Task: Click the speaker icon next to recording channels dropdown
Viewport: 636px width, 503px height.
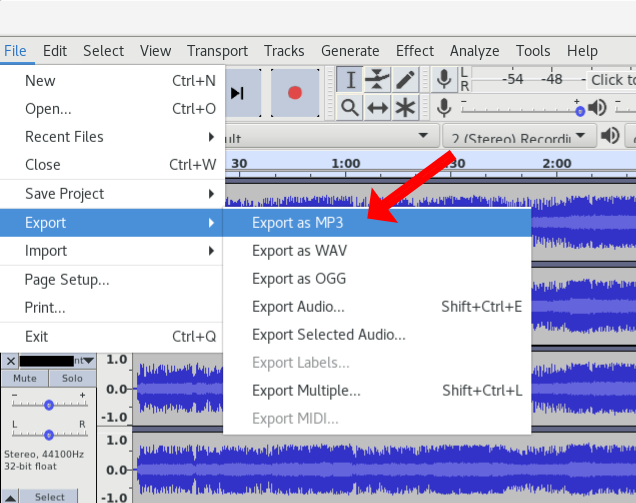Action: click(x=610, y=135)
